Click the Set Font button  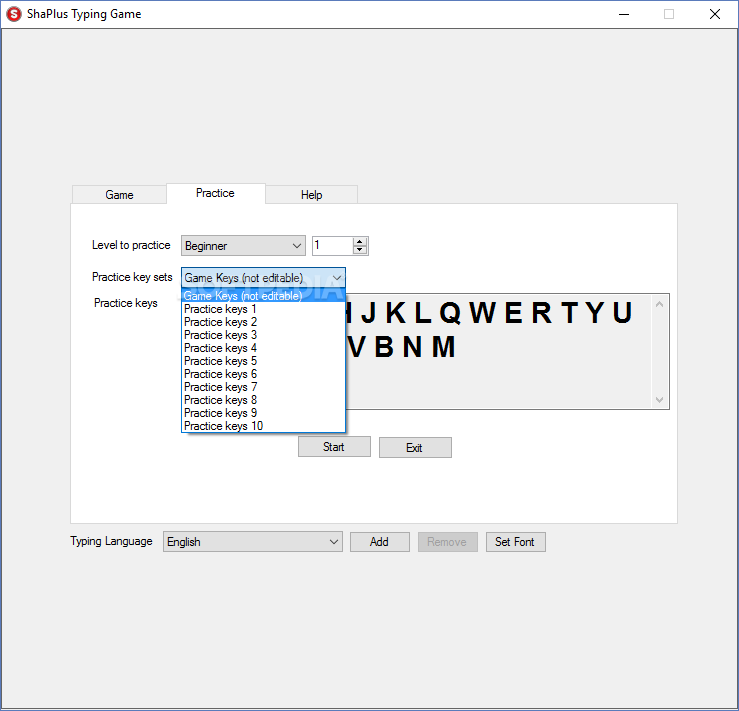click(516, 542)
